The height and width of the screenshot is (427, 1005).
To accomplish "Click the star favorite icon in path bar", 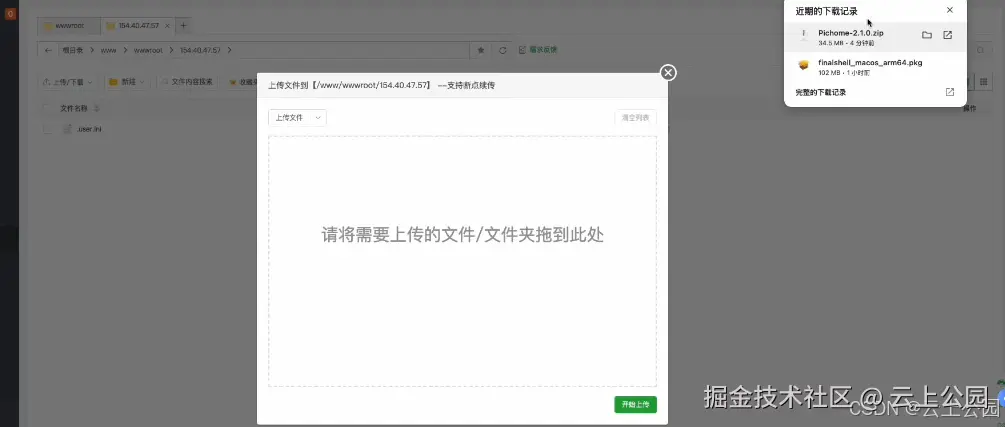I will pos(481,50).
